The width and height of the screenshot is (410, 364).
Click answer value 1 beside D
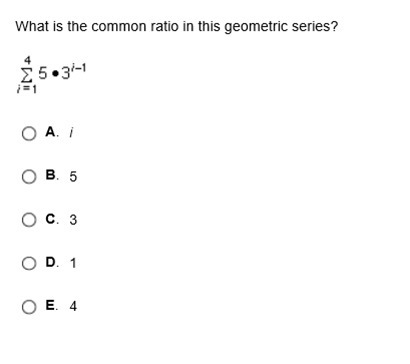[73, 263]
